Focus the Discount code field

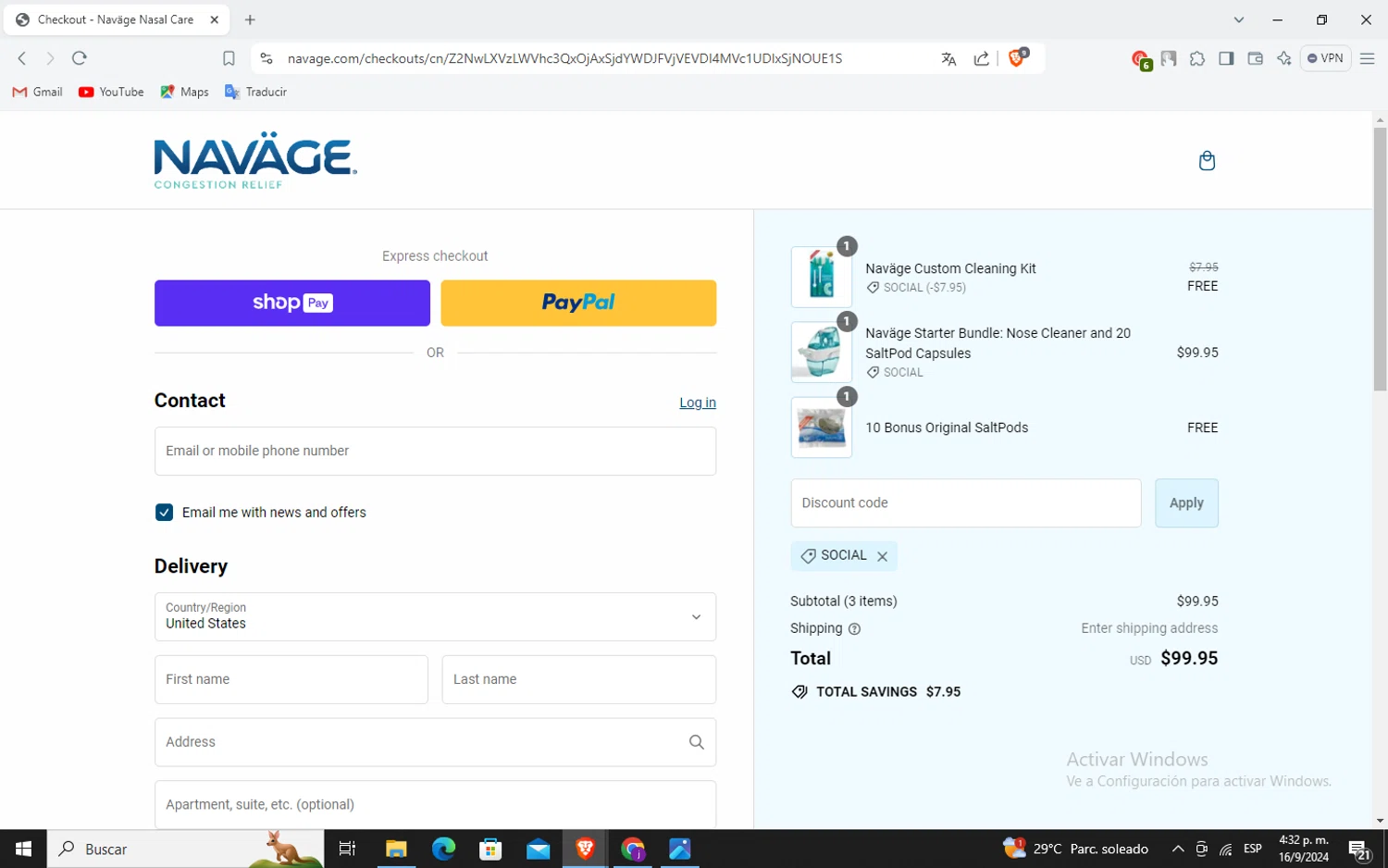pos(966,503)
